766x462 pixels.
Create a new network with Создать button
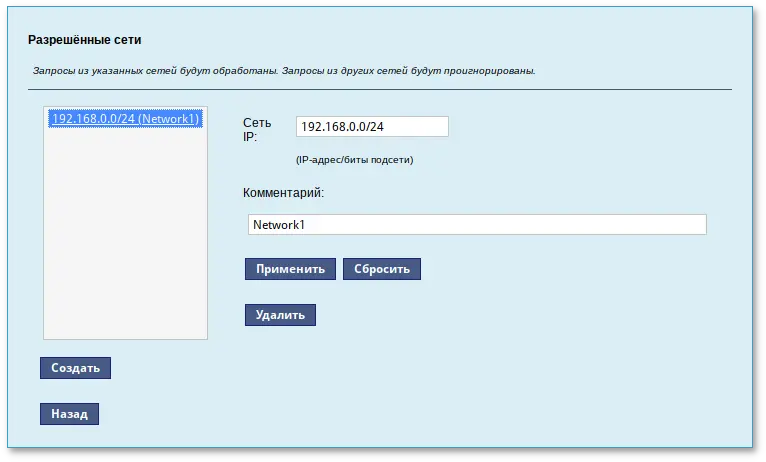click(75, 368)
